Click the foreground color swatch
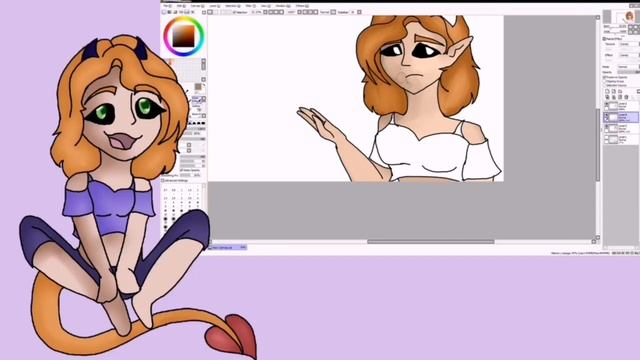 (198, 87)
